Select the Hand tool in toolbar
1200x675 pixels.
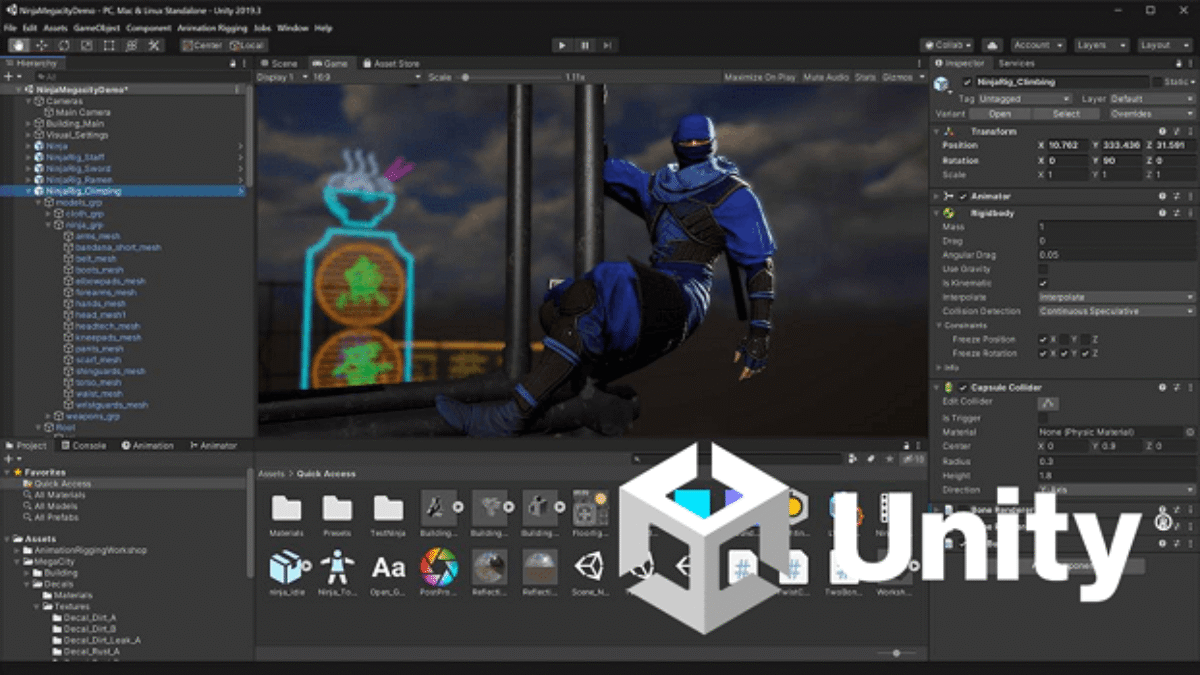pos(19,45)
